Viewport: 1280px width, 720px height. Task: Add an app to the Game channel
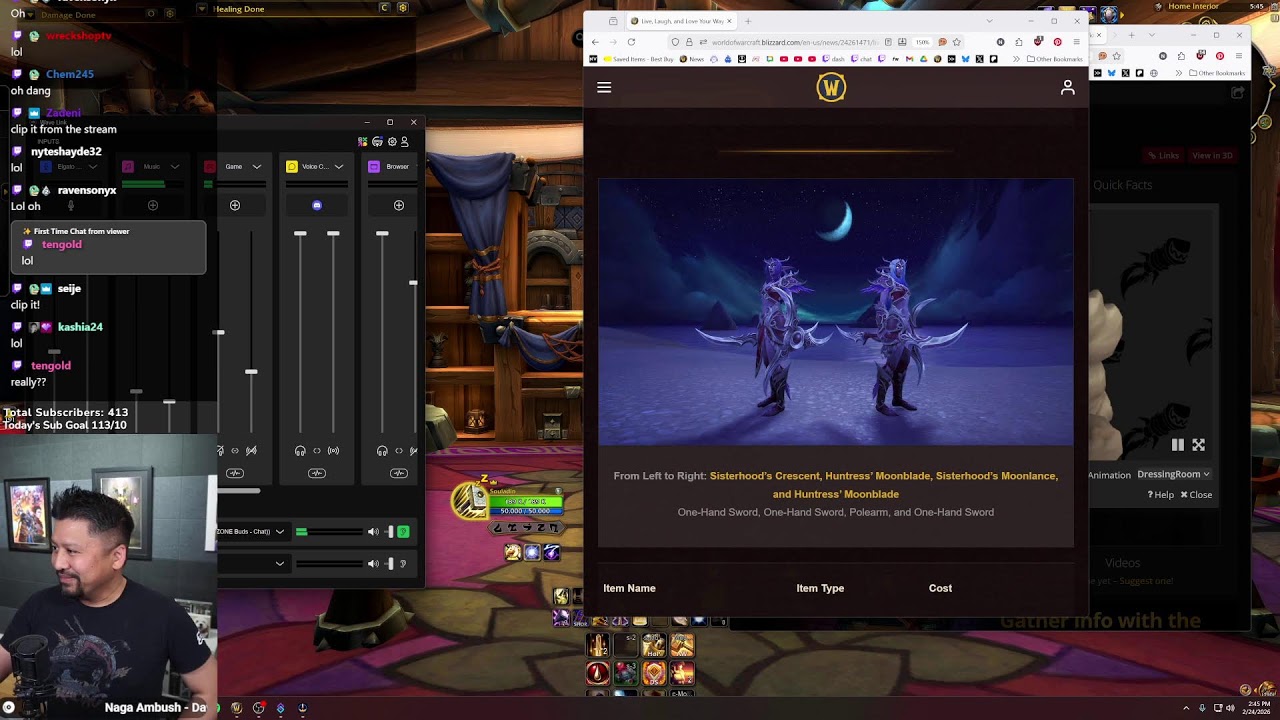click(235, 205)
